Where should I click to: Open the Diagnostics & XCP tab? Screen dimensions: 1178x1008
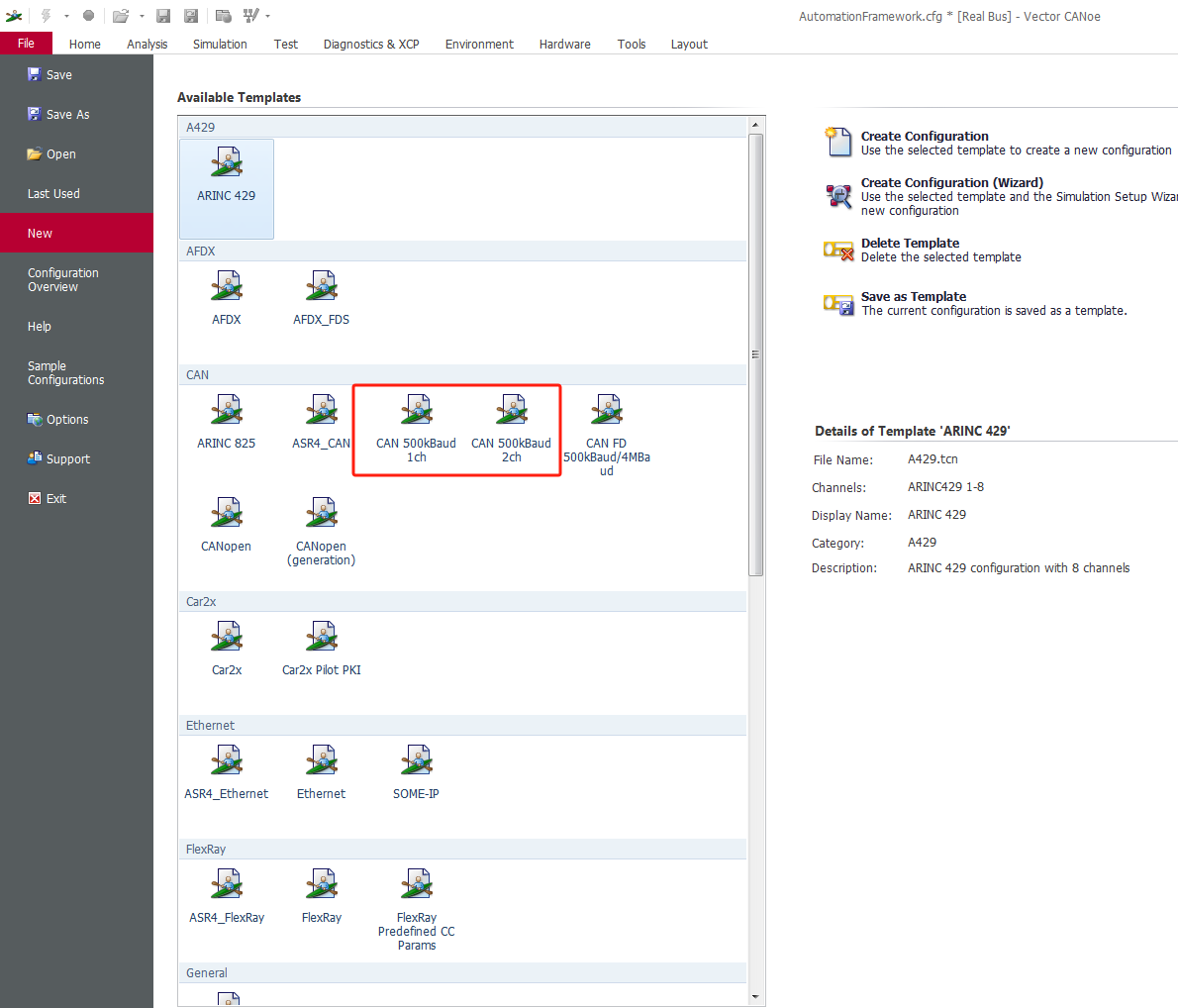371,45
